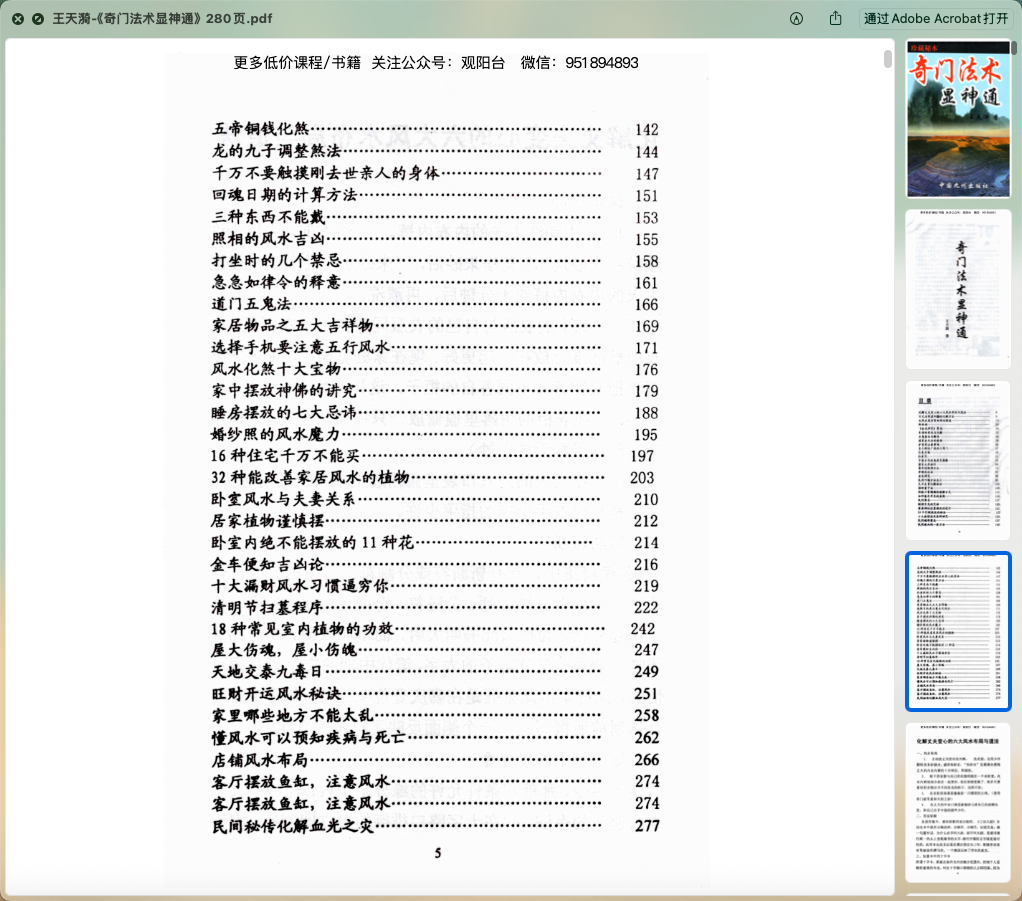The image size is (1022, 901).
Task: Open the vertical-title page thumbnail
Action: (x=958, y=289)
